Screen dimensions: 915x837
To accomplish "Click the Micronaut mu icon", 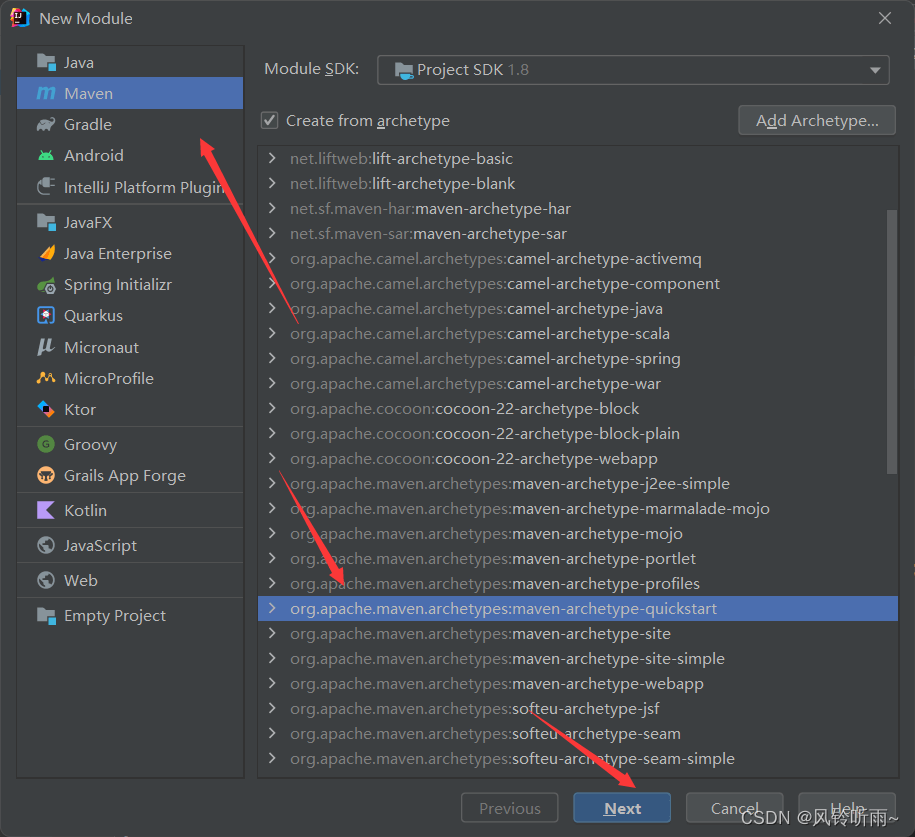I will tap(46, 347).
